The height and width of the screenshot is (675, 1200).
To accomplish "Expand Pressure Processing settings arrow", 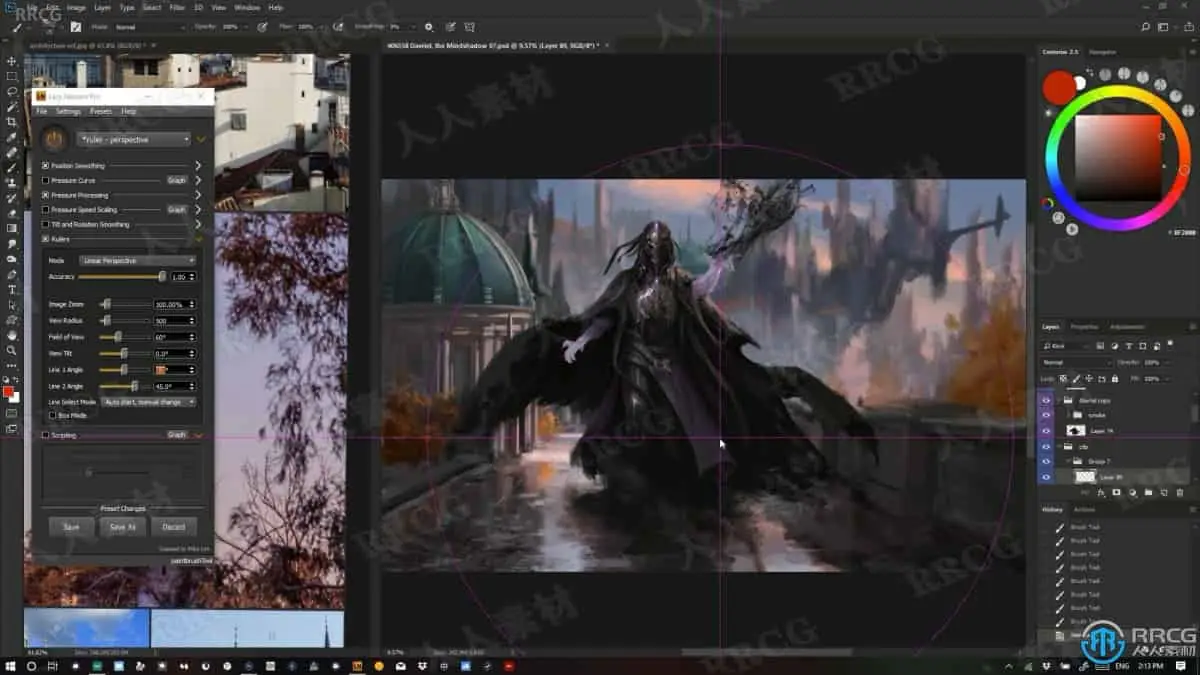I will 199,195.
